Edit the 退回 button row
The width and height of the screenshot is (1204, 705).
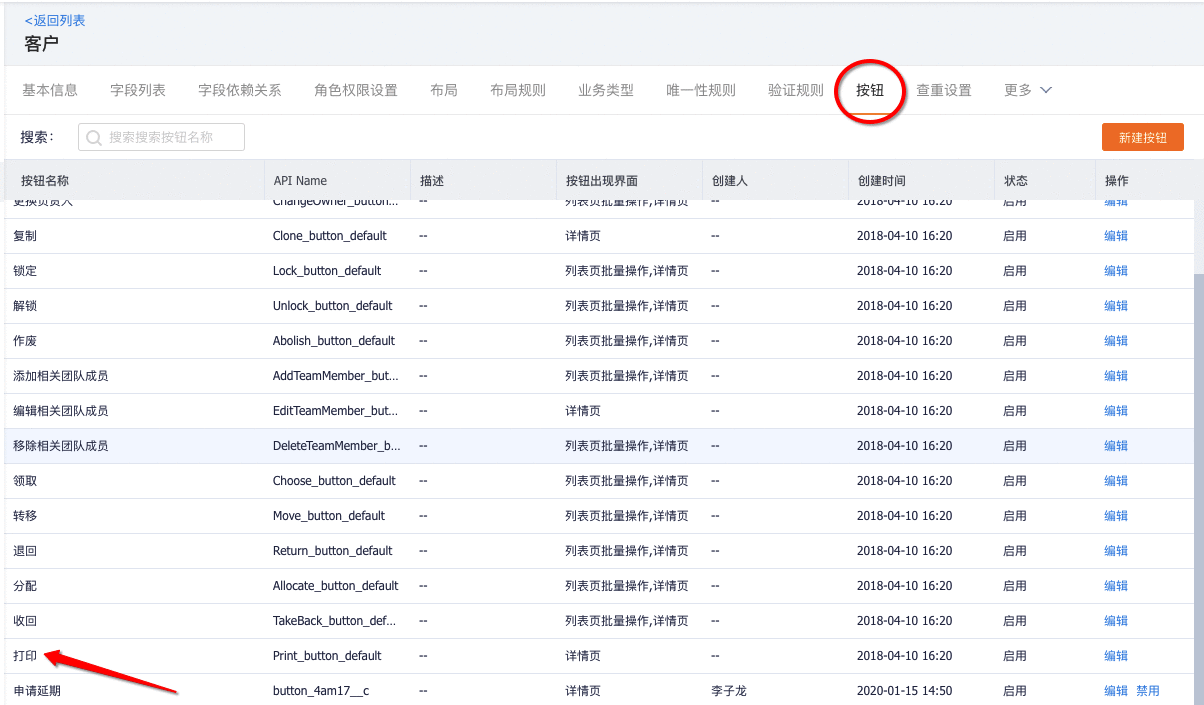1116,551
